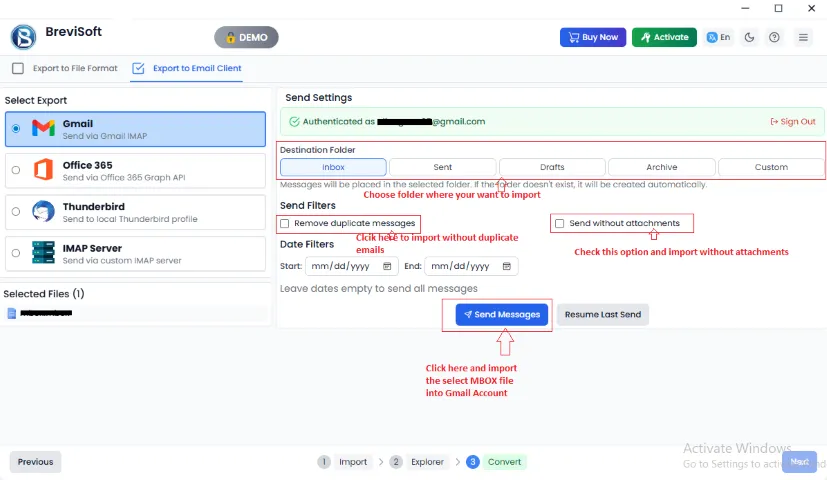Click the Gmail M logo icon

[43, 128]
